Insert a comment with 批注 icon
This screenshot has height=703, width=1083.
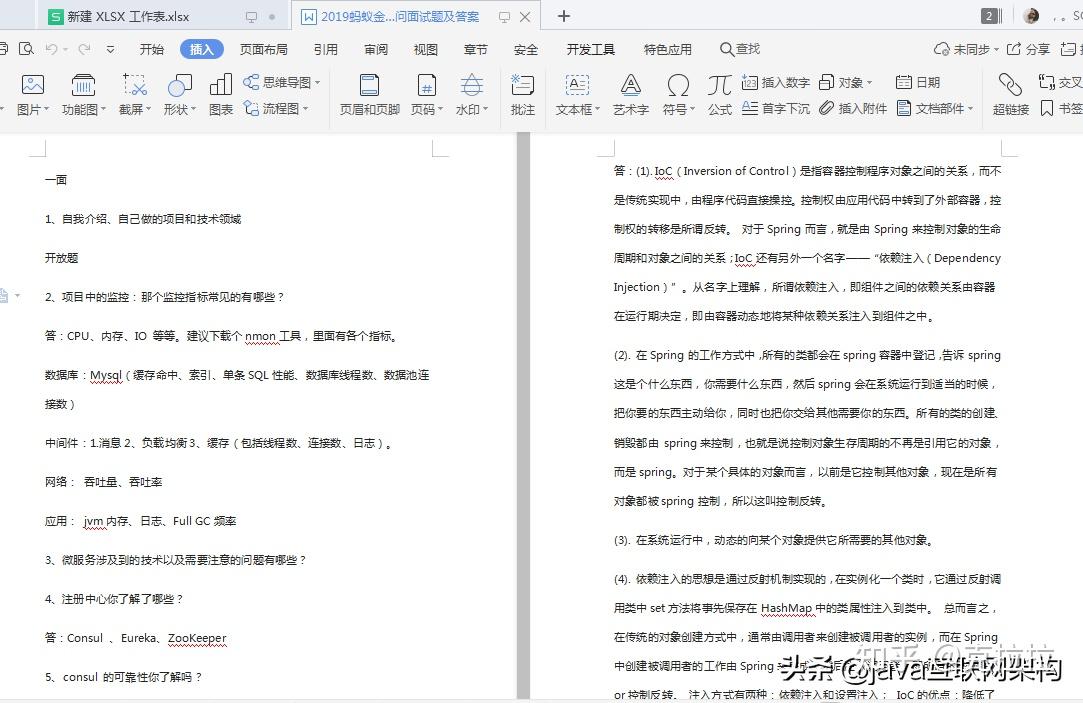coord(522,95)
